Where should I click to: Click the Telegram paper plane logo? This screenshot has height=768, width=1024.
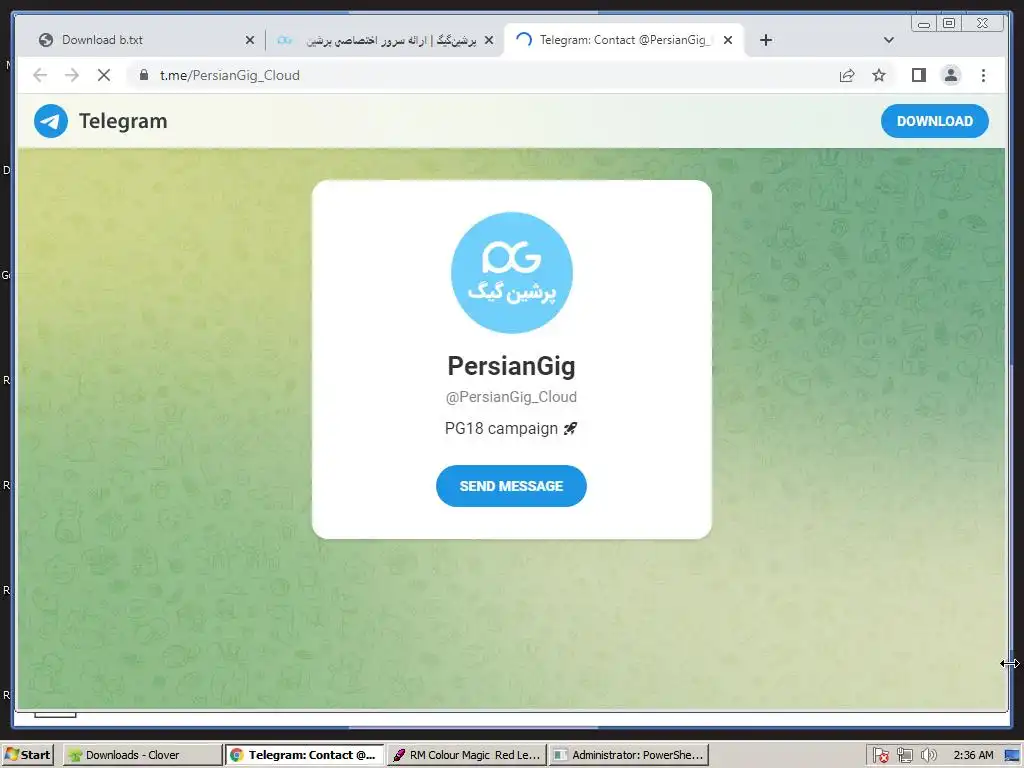coord(51,121)
